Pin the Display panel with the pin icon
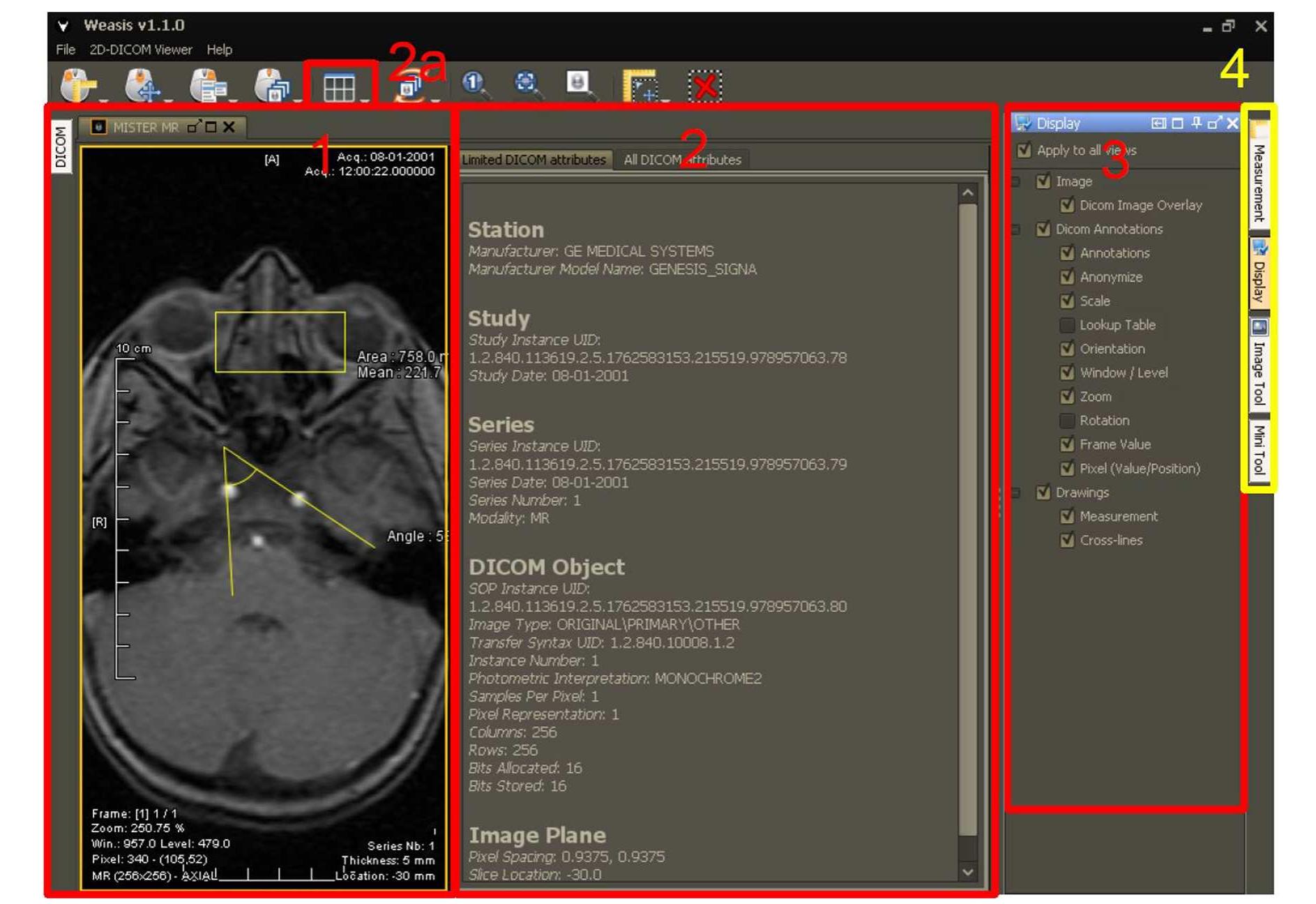The height and width of the screenshot is (904, 1316). 1196,123
